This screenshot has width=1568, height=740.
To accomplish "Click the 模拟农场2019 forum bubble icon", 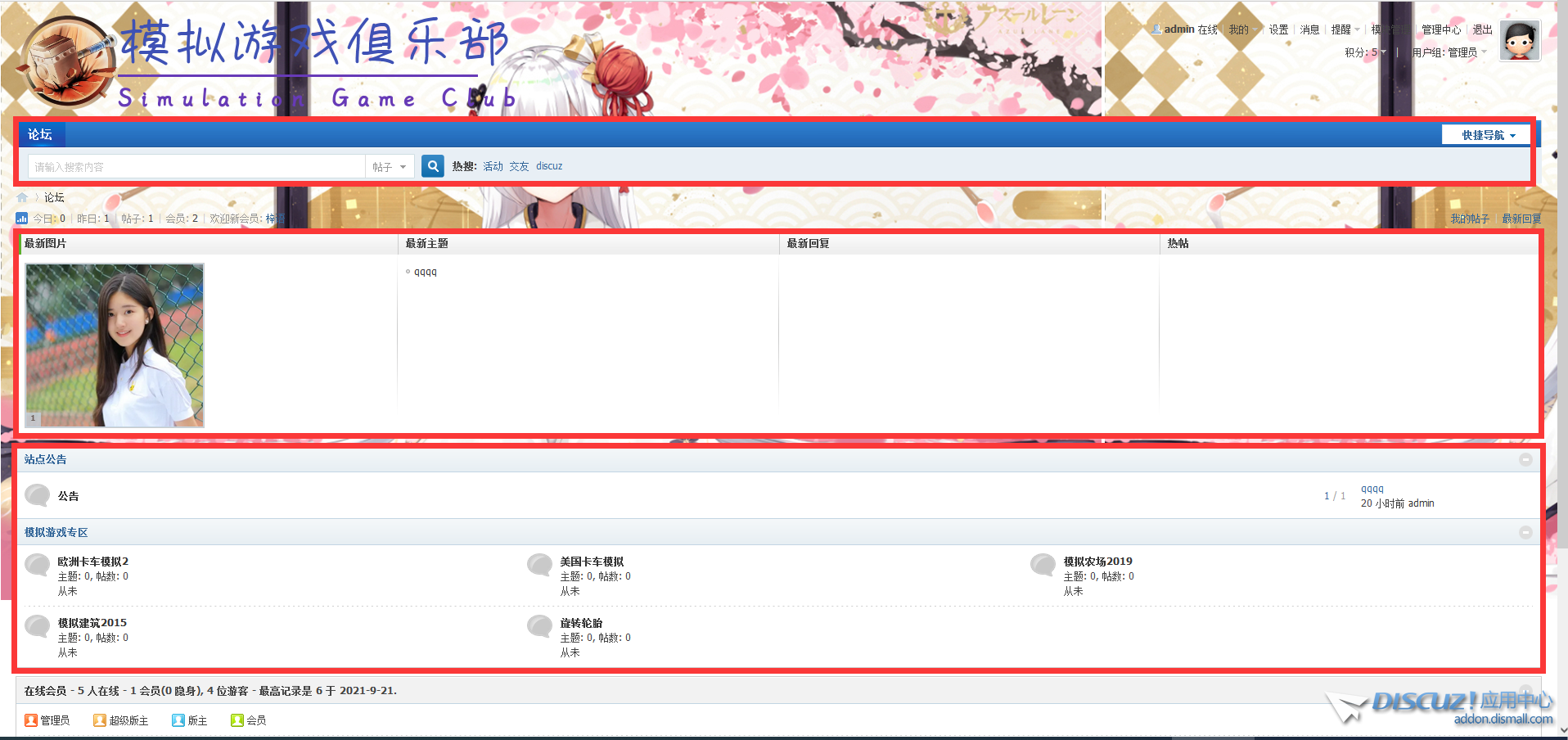I will [1043, 565].
